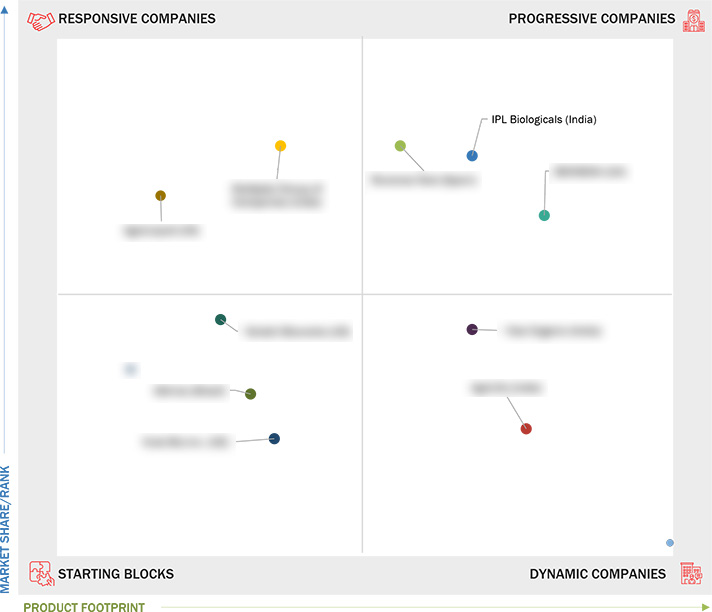Click the IPL Biologicals (India) label
This screenshot has height=612, width=712.
tap(544, 119)
